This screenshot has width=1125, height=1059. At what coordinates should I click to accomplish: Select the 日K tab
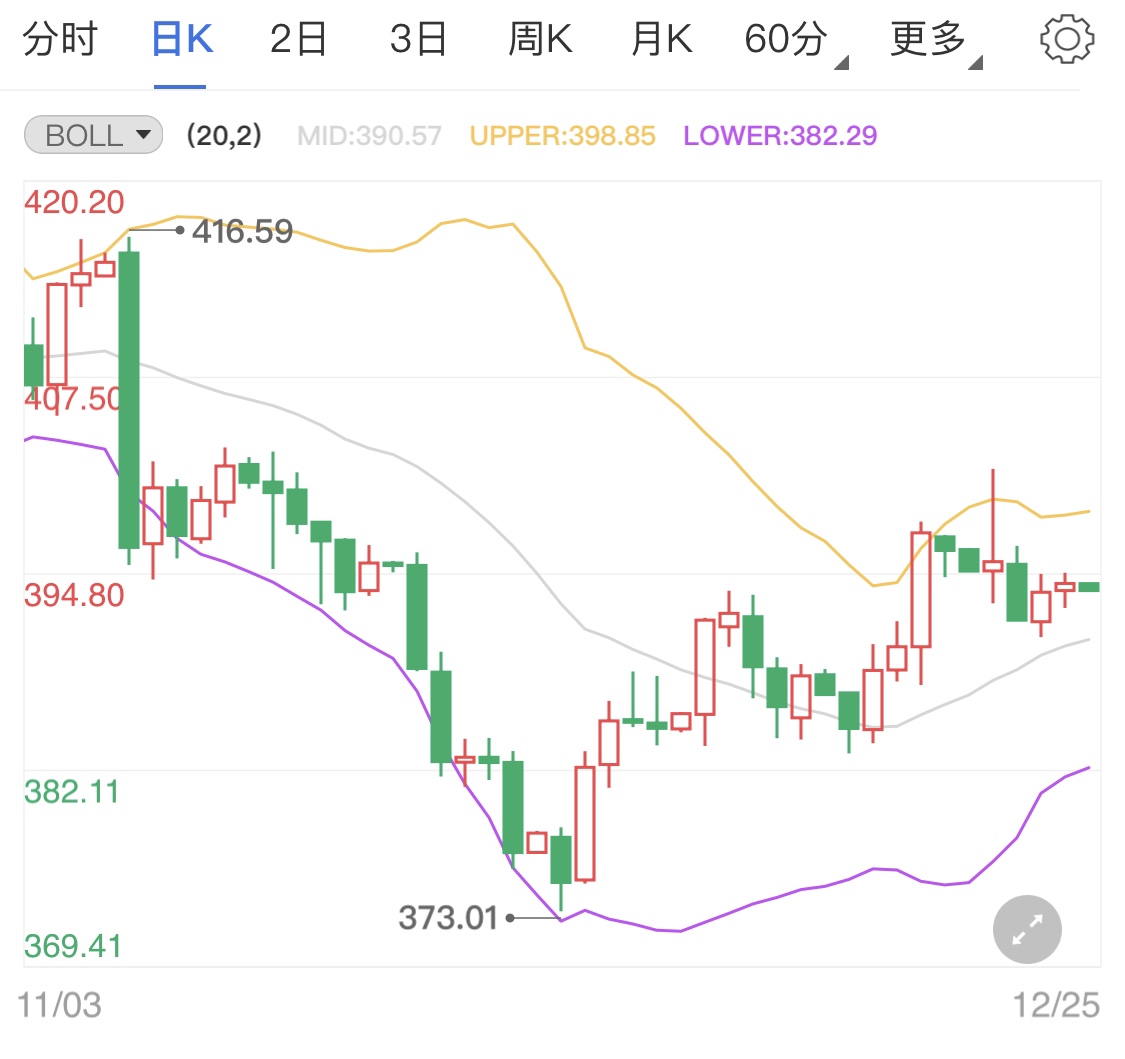[182, 39]
